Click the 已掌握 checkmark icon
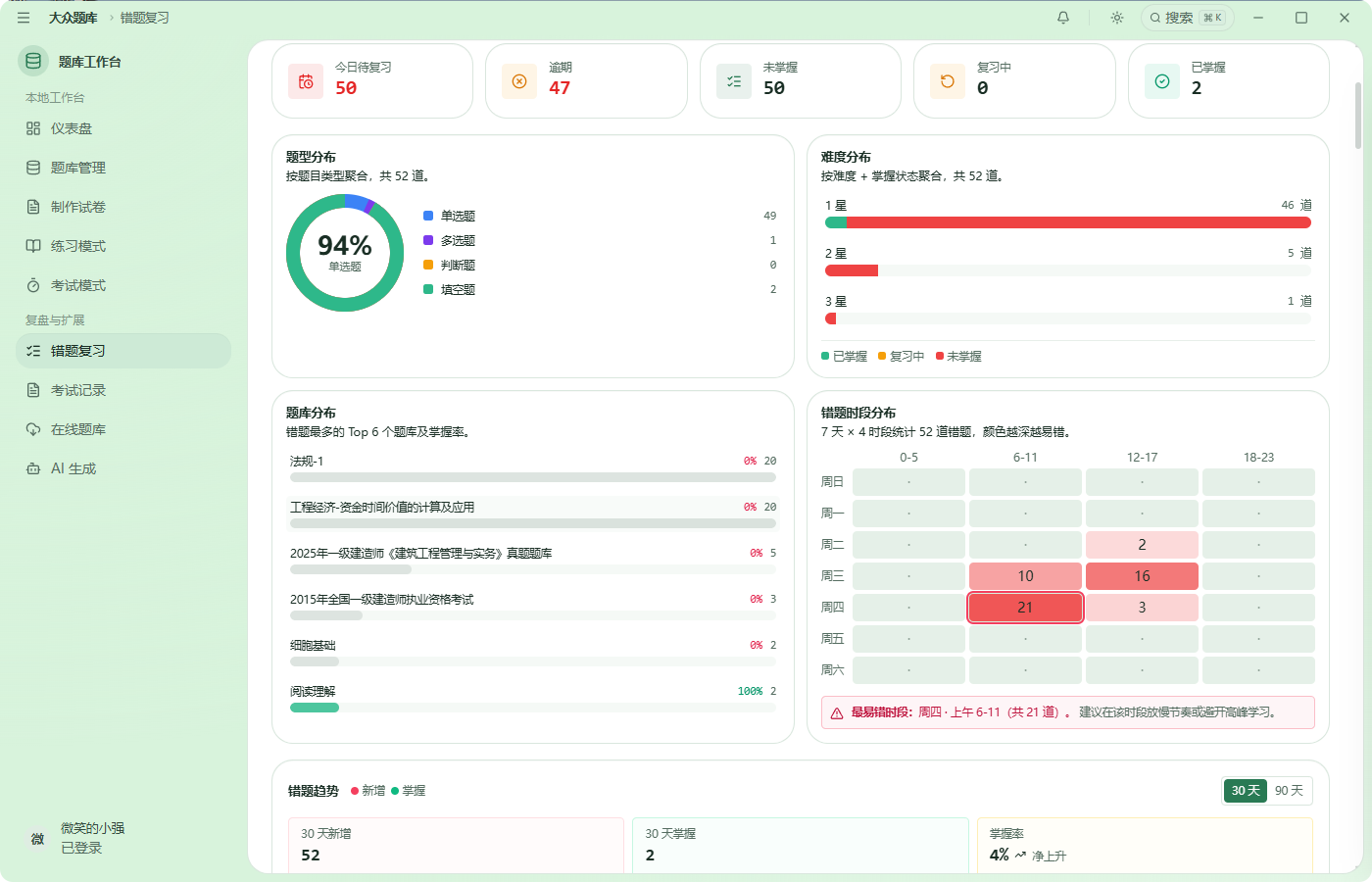Image resolution: width=1372 pixels, height=882 pixels. click(x=1162, y=81)
